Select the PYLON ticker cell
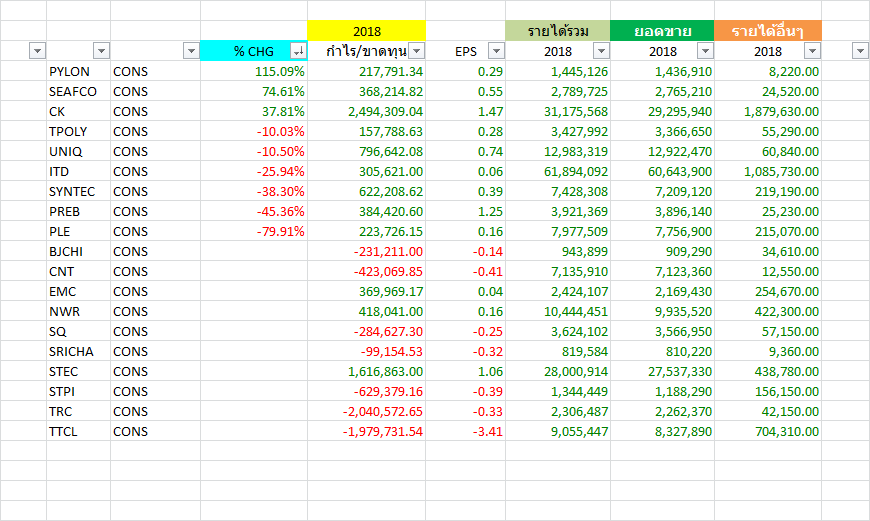 click(x=78, y=72)
